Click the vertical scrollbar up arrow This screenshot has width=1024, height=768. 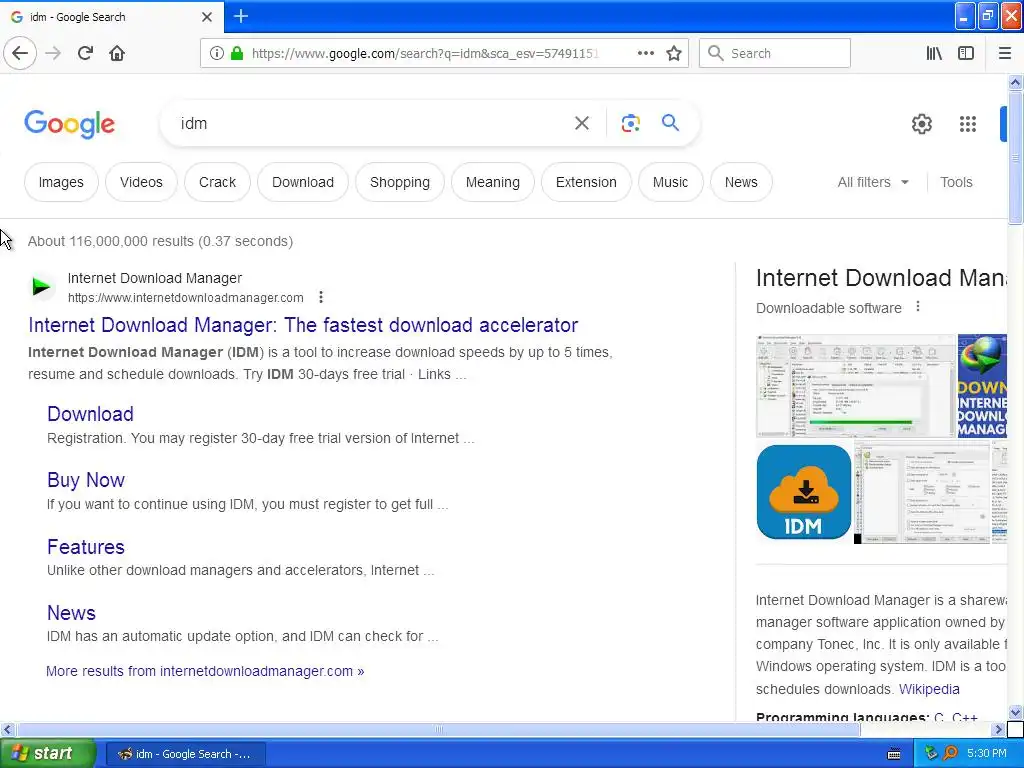pos(1015,82)
